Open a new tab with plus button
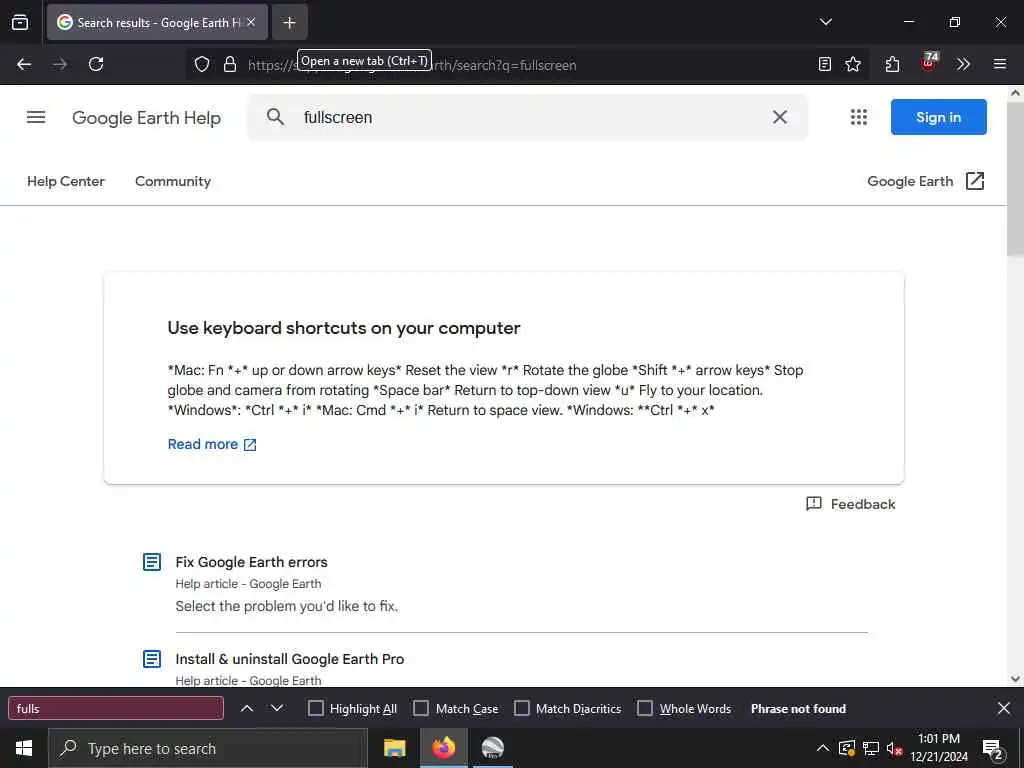The width and height of the screenshot is (1024, 768). tap(289, 22)
